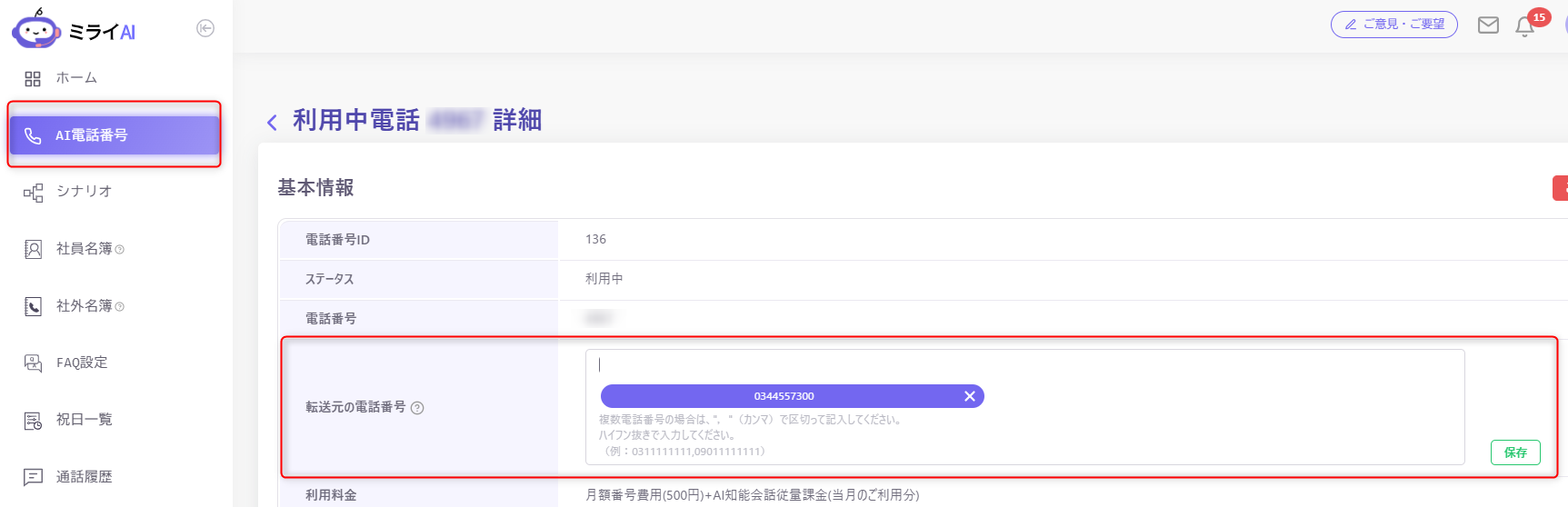
Task: Click the 通話履歴 chat icon
Action: (34, 477)
